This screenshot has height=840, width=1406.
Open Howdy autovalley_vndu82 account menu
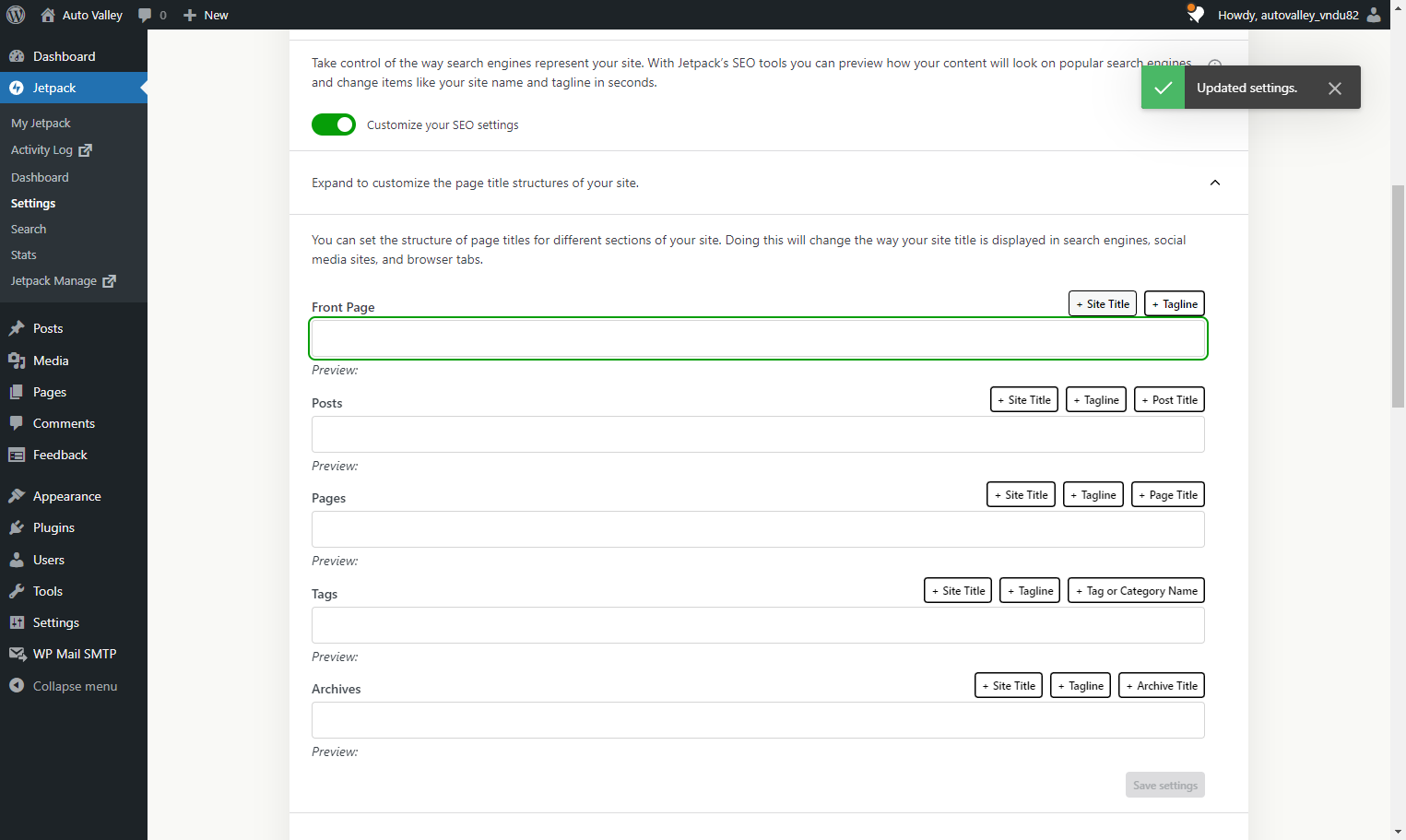[1300, 15]
